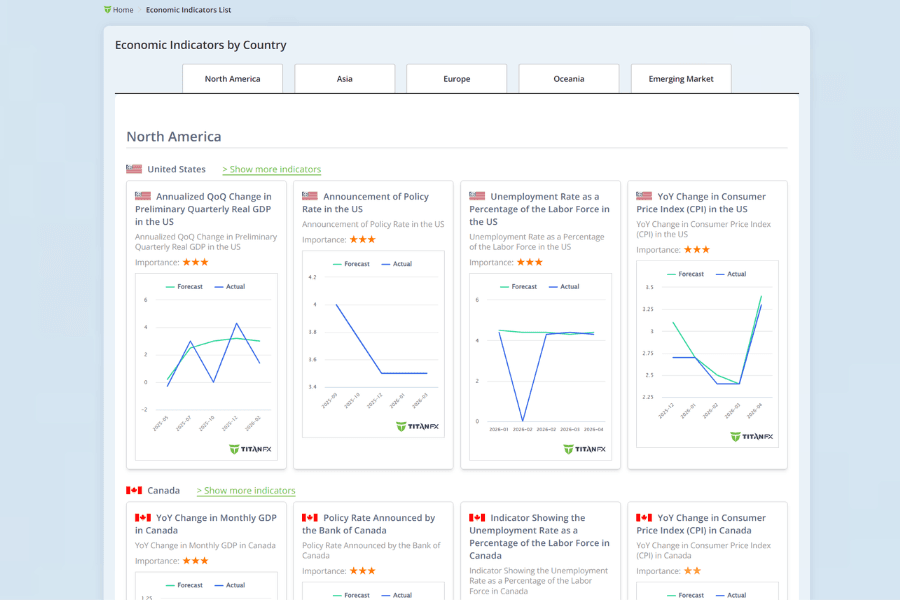
Task: Click importance stars on US Unemployment card
Action: pyautogui.click(x=529, y=262)
